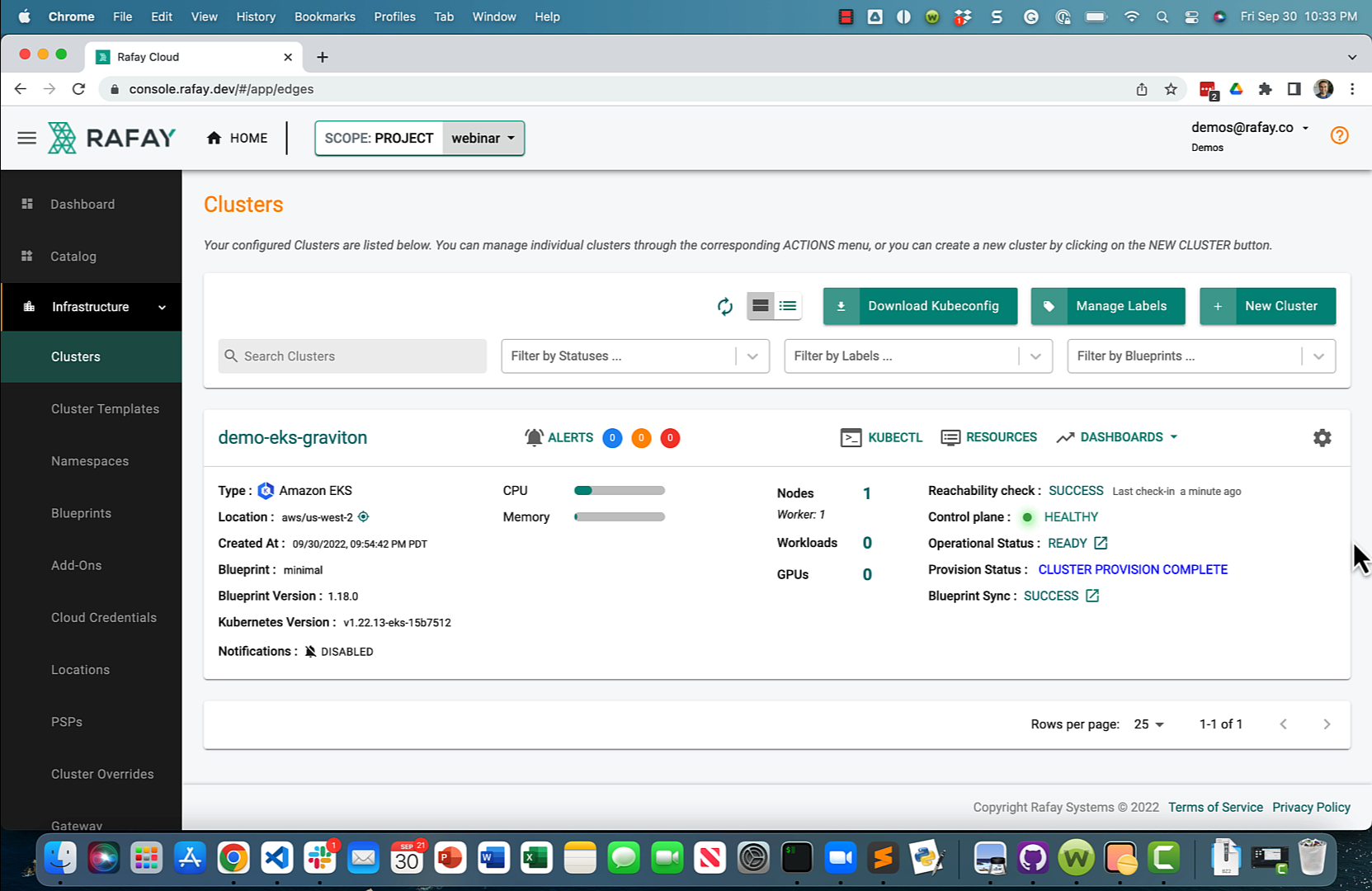This screenshot has height=891, width=1372.
Task: Click the browser share icon
Action: click(1142, 89)
